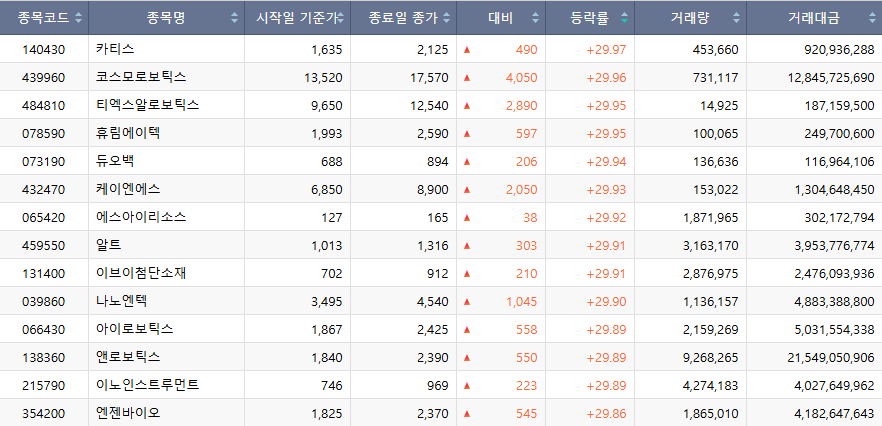Open 엔젠바이오 stock entry
882x426 pixels.
point(128,413)
